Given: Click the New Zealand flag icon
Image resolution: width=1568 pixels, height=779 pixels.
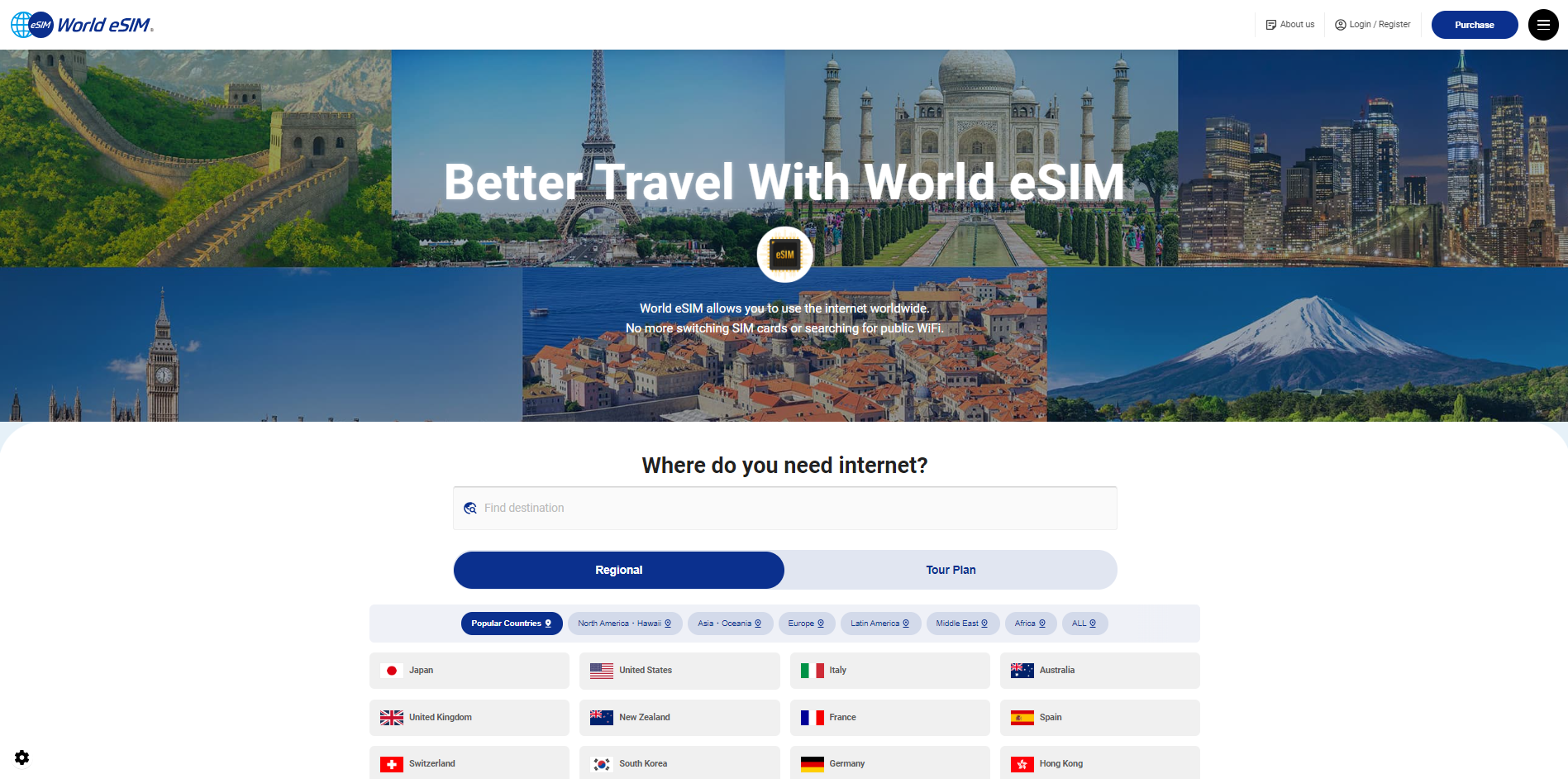Looking at the screenshot, I should click(x=602, y=718).
